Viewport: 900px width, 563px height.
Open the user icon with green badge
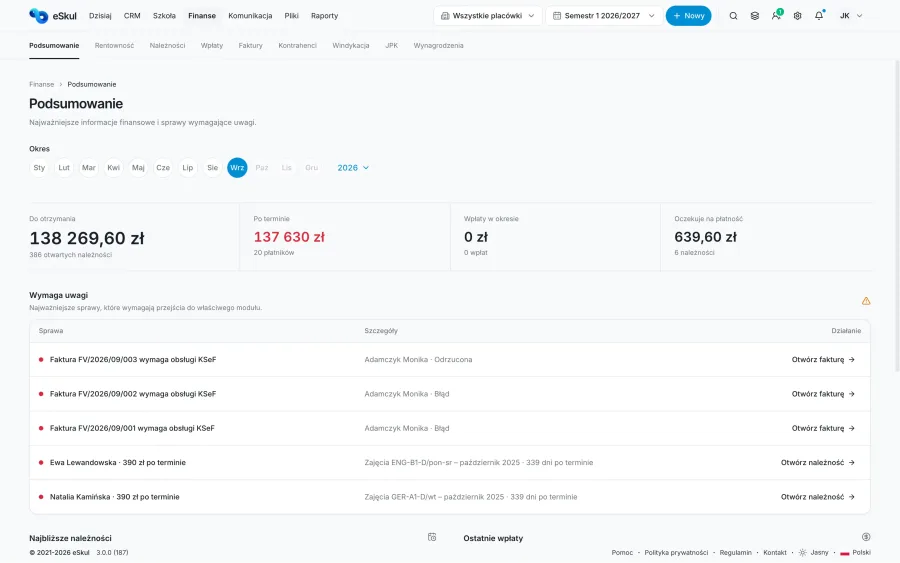[777, 15]
